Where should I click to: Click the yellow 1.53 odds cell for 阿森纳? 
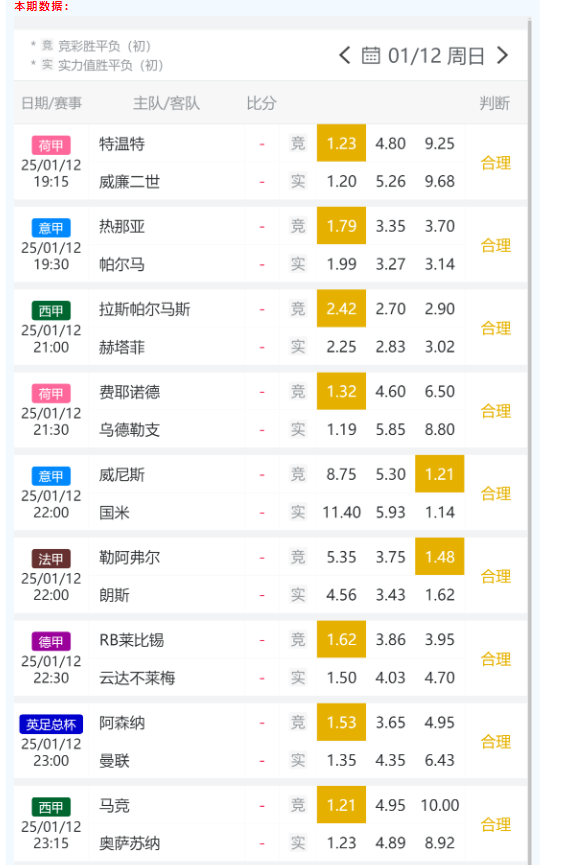point(341,722)
